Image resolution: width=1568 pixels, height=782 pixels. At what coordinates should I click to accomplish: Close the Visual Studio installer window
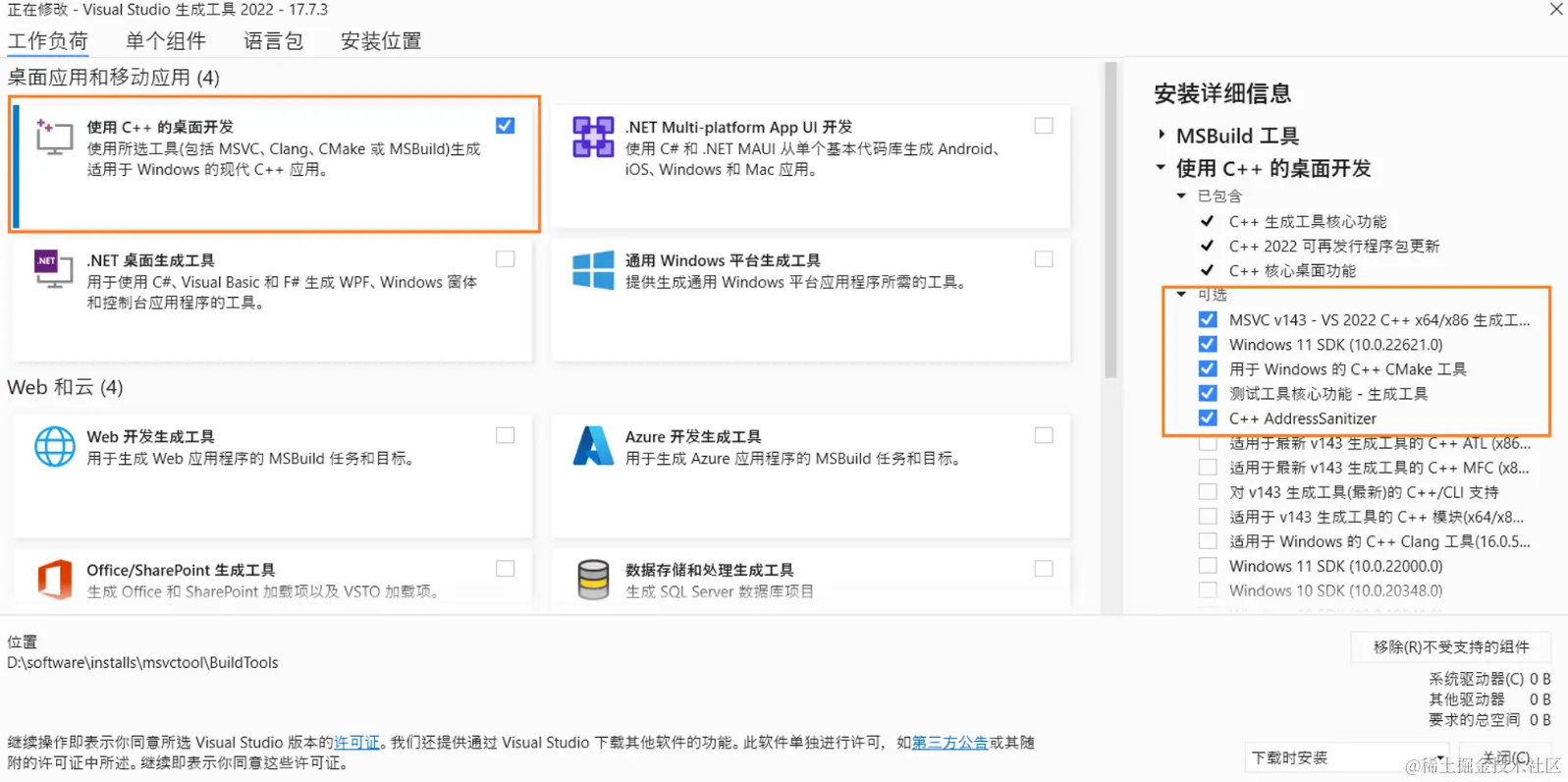[x=1556, y=10]
